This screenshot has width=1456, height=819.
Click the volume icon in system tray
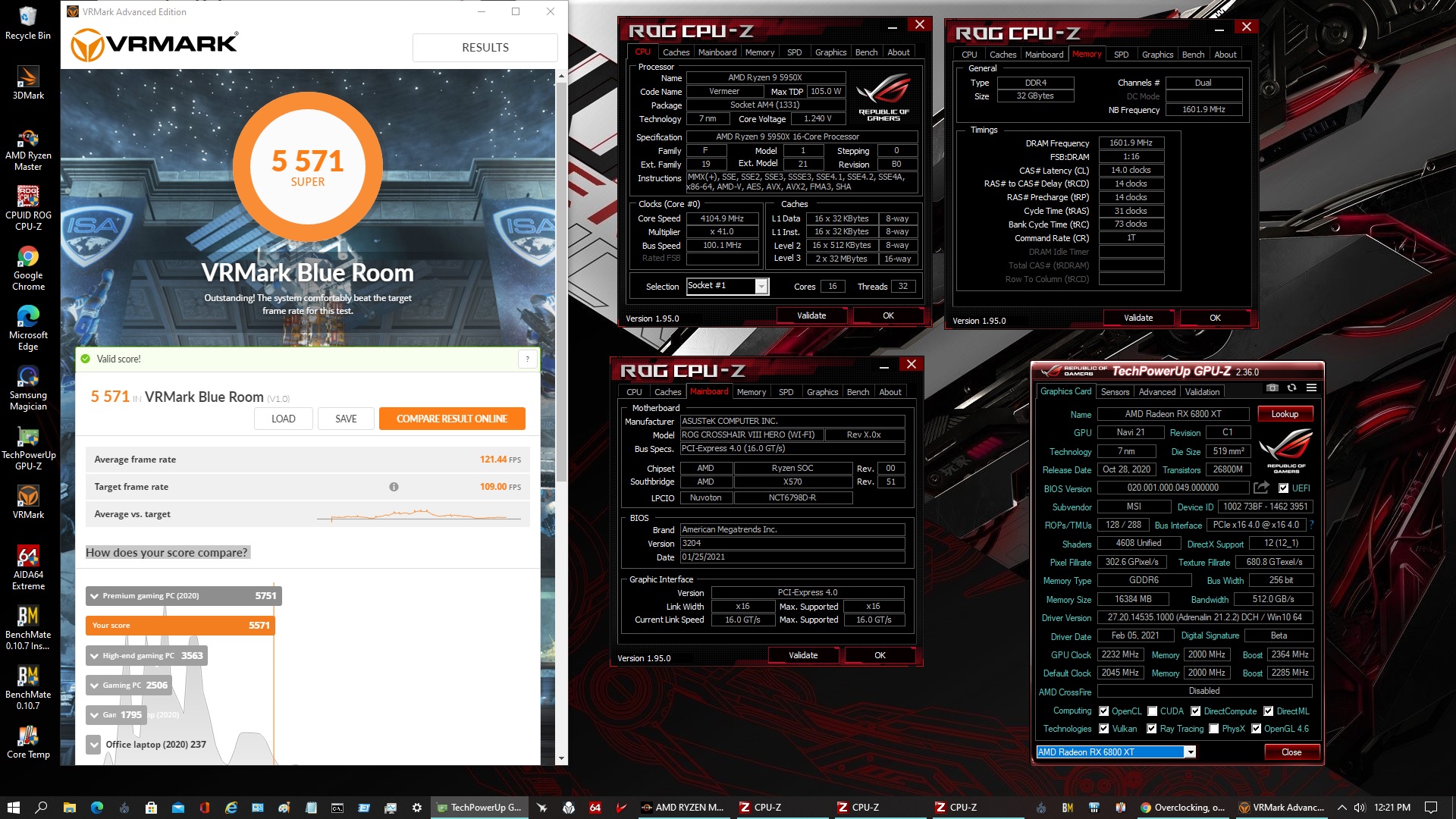click(1359, 808)
